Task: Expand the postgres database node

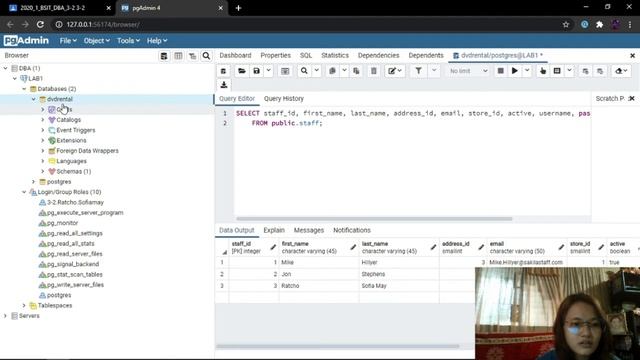Action: (33, 182)
